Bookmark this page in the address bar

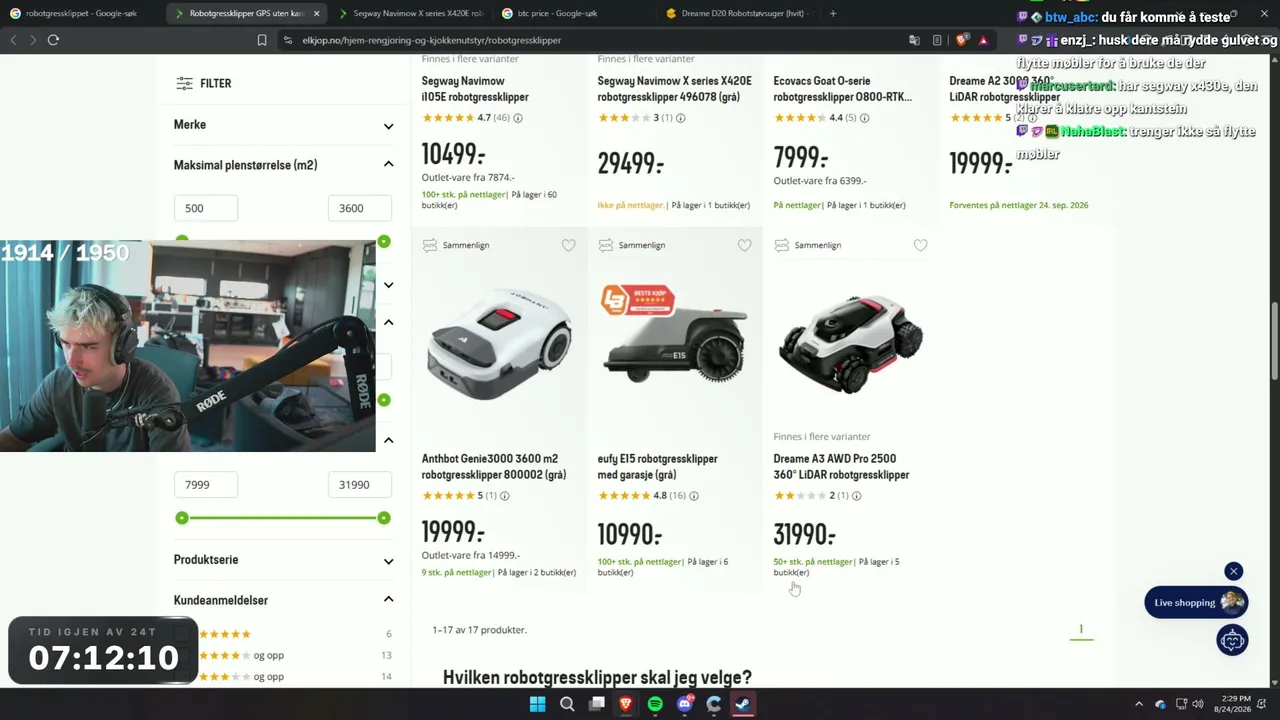262,40
